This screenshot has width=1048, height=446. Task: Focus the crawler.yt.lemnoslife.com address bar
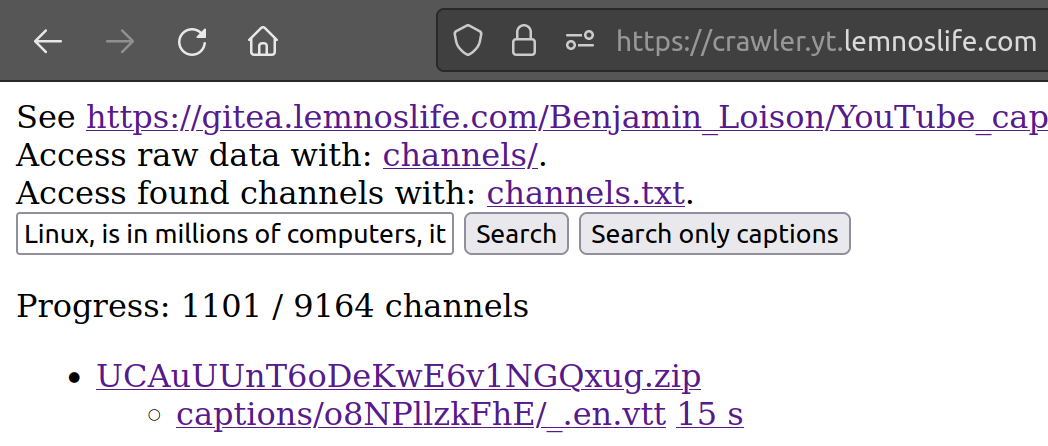[x=826, y=41]
